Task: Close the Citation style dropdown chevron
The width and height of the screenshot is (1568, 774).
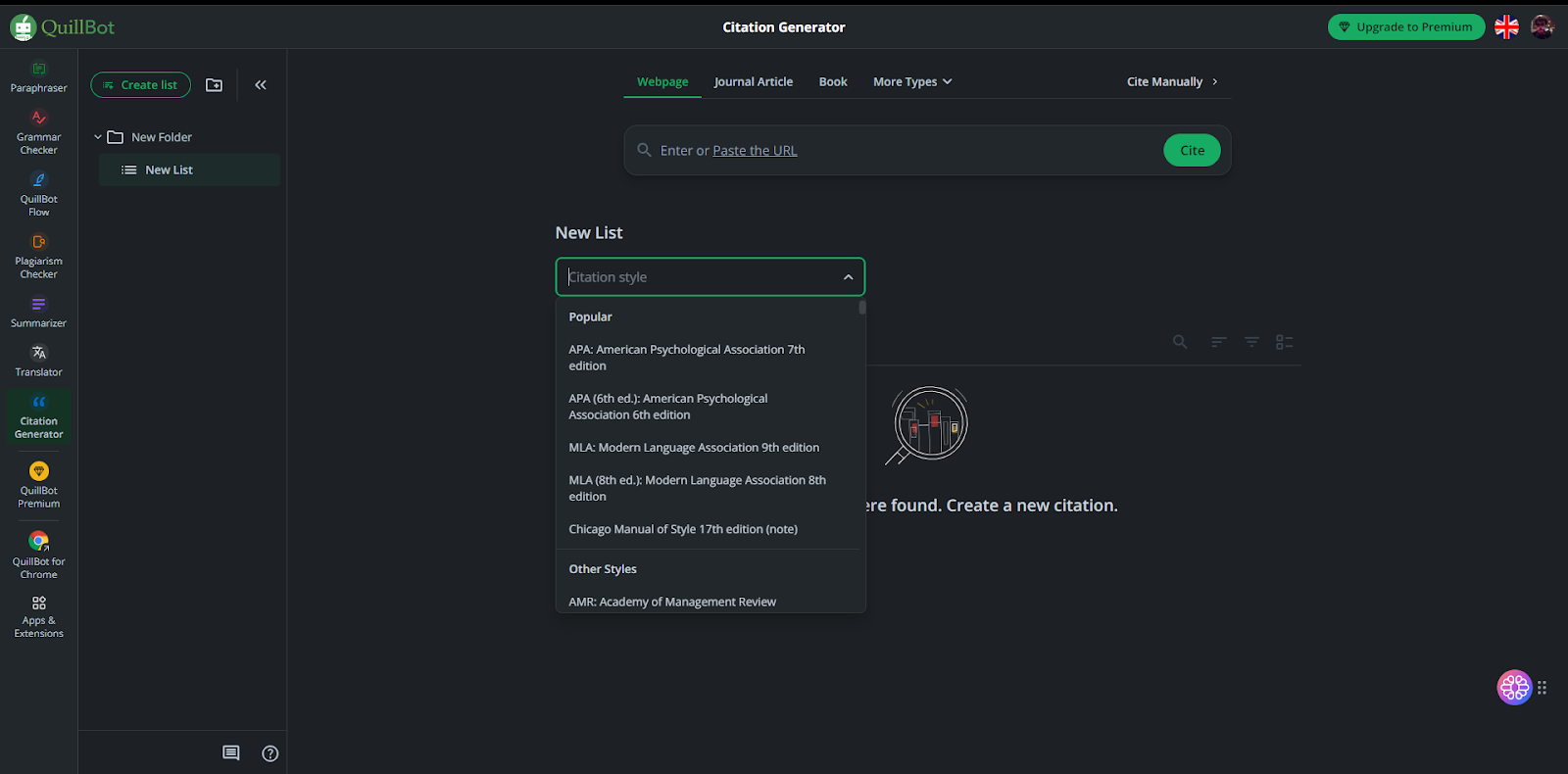Action: point(849,277)
